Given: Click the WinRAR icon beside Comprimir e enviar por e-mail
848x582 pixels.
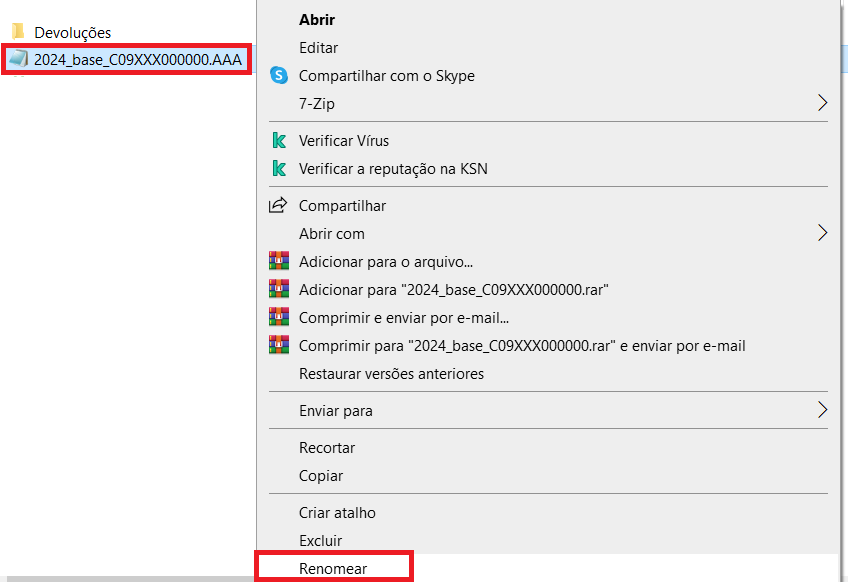Looking at the screenshot, I should [278, 318].
